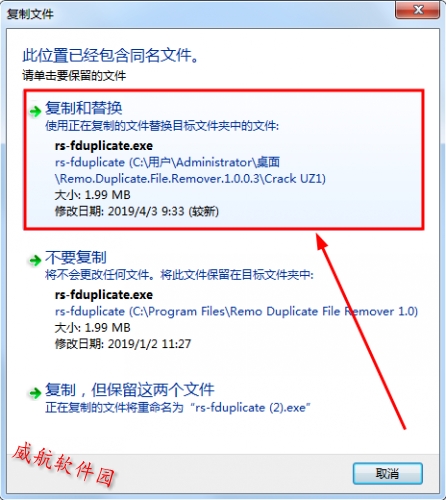Click the first rs-fduplicate.exe file name
This screenshot has width=446, height=500.
(x=104, y=146)
